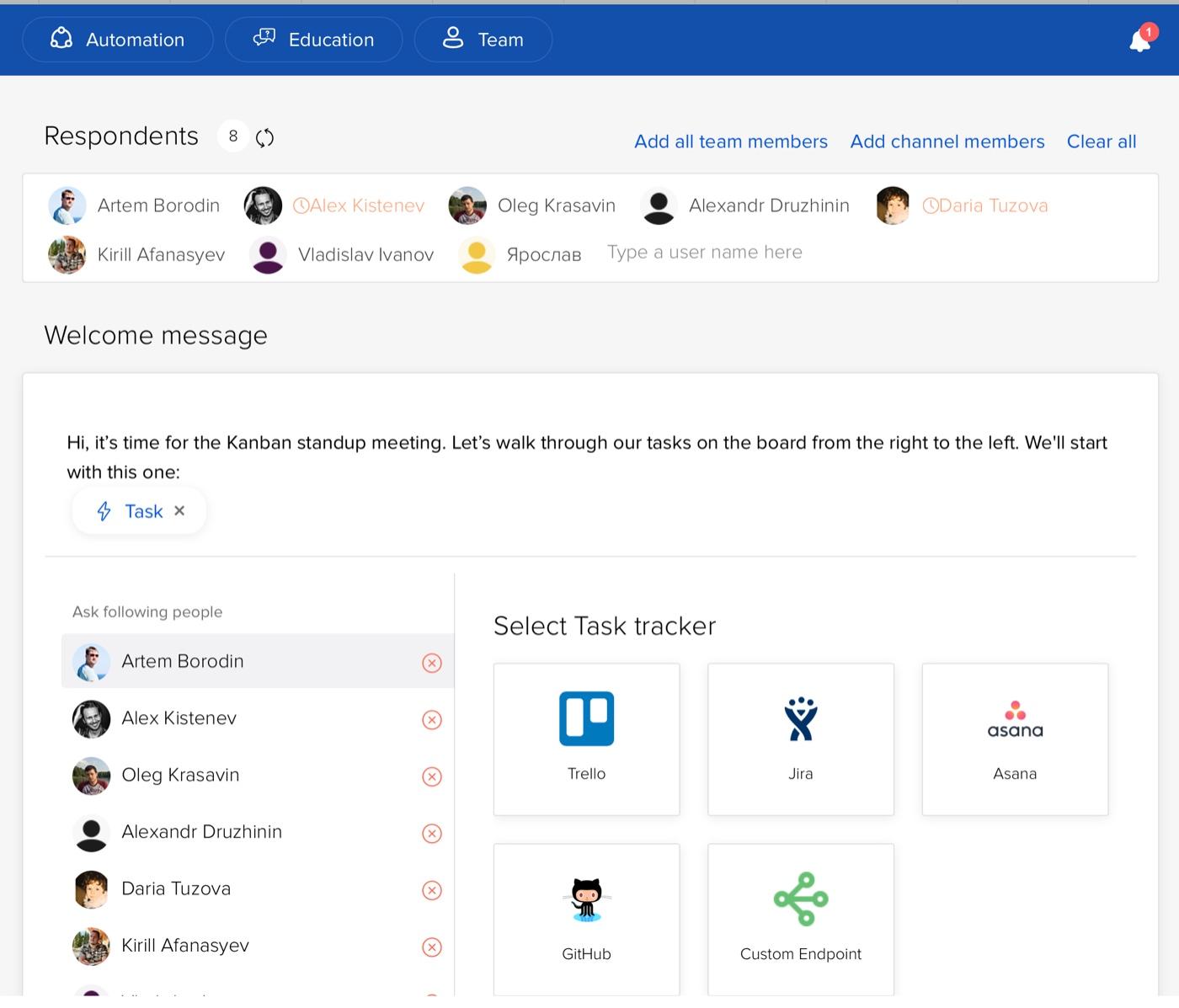Choose GitHub as task tracker
Image resolution: width=1179 pixels, height=1008 pixels.
[x=587, y=920]
